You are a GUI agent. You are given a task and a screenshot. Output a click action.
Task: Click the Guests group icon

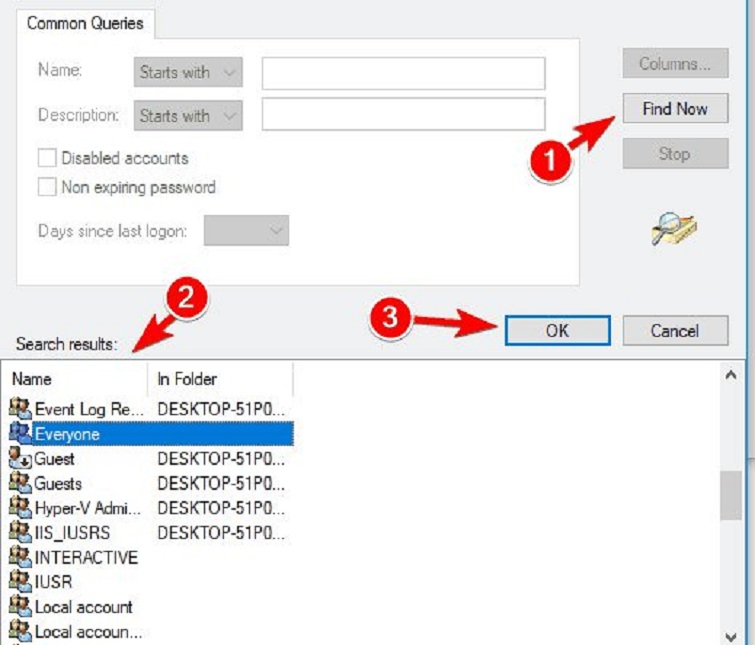tap(20, 483)
